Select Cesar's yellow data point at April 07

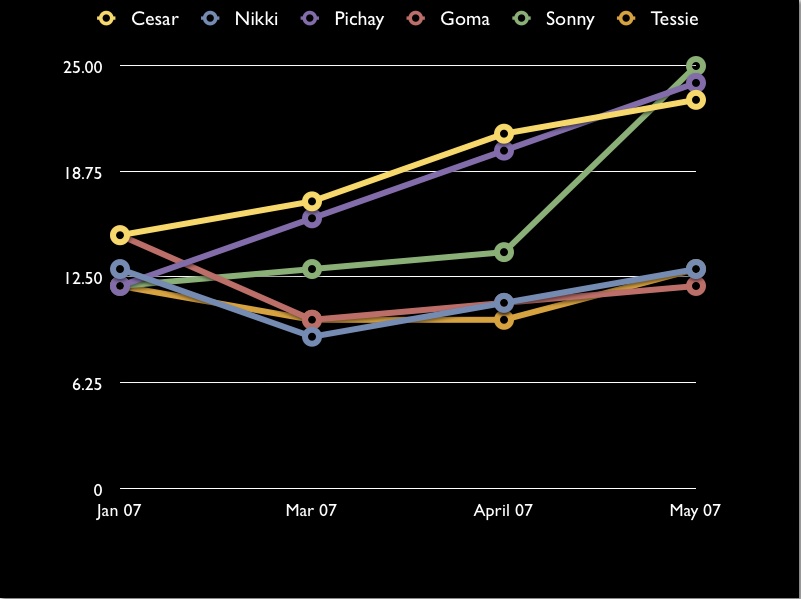click(504, 134)
